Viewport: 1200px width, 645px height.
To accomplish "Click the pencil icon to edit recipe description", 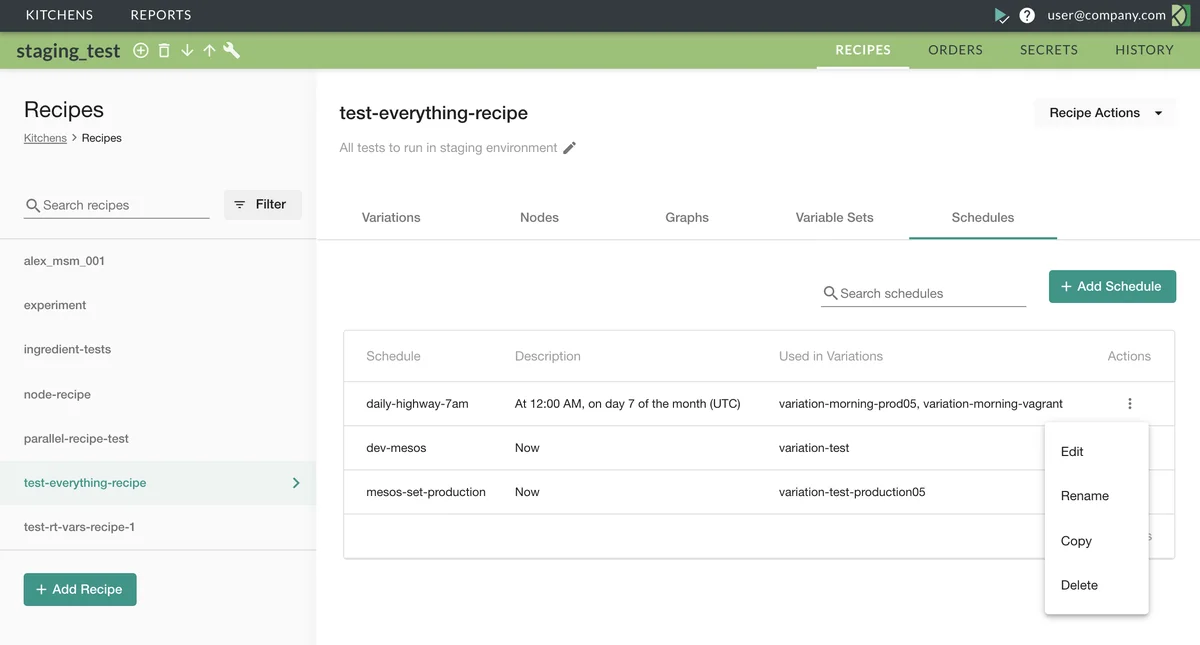I will click(x=570, y=148).
